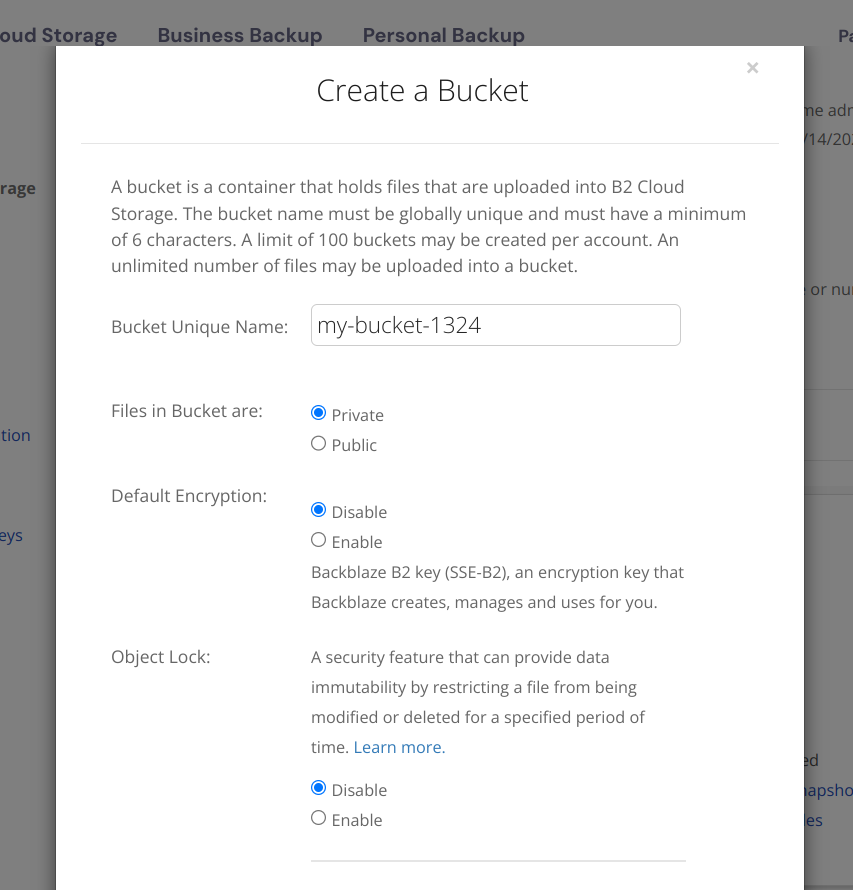Focus the Bucket Unique Name field
The image size is (853, 890).
pos(495,325)
